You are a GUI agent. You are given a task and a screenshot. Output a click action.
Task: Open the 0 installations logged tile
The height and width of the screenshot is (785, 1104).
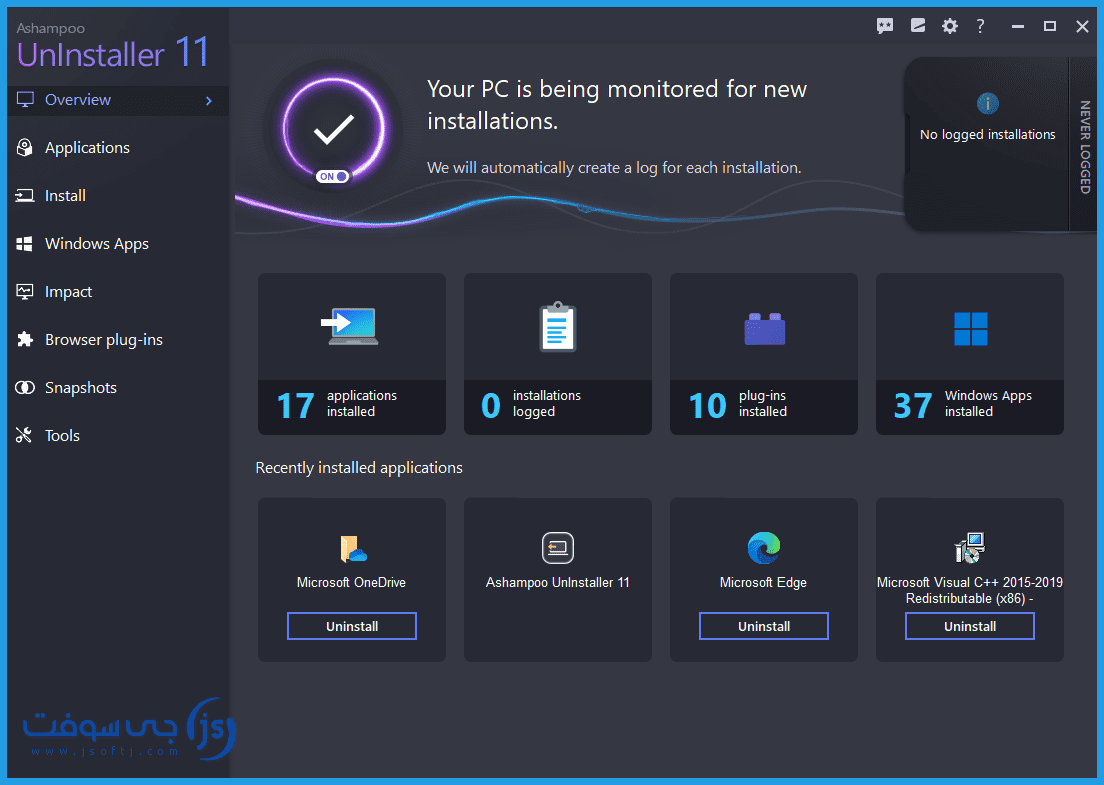pyautogui.click(x=558, y=353)
